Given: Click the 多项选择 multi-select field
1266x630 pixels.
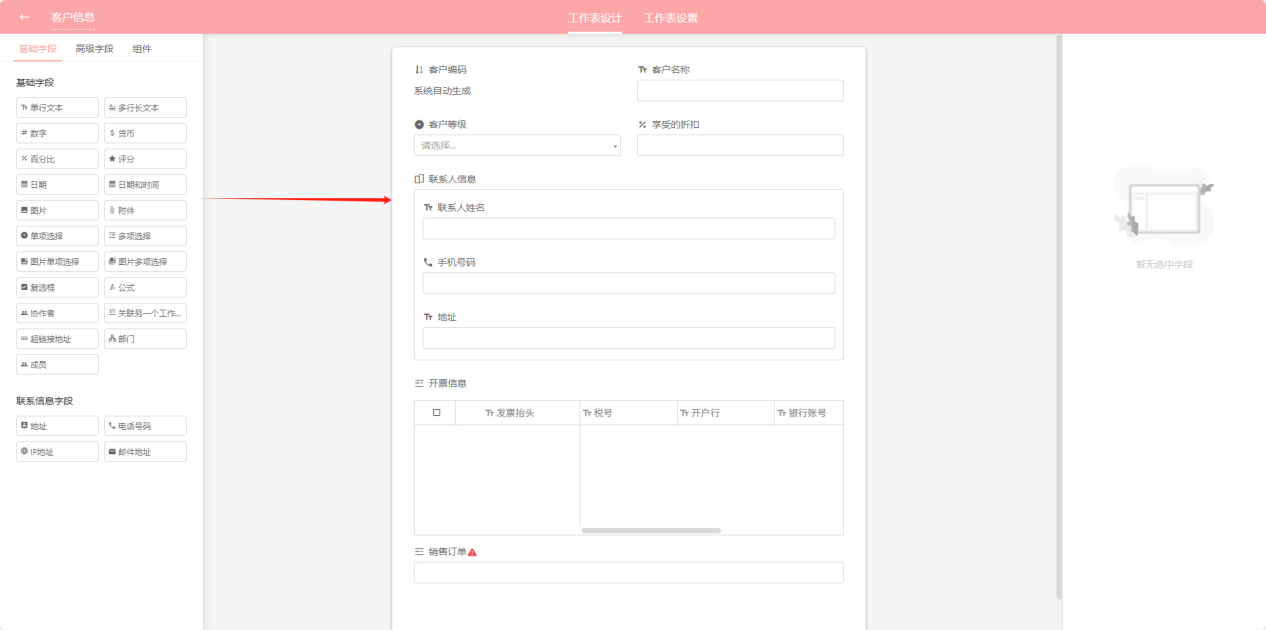Looking at the screenshot, I should (x=145, y=236).
